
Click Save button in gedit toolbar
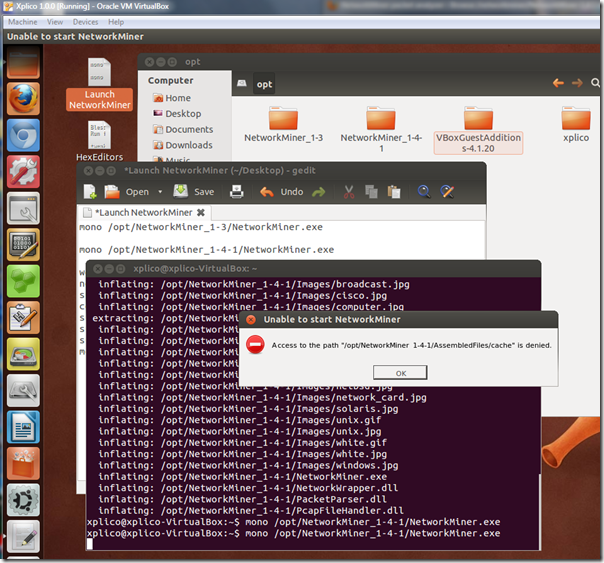tap(193, 191)
